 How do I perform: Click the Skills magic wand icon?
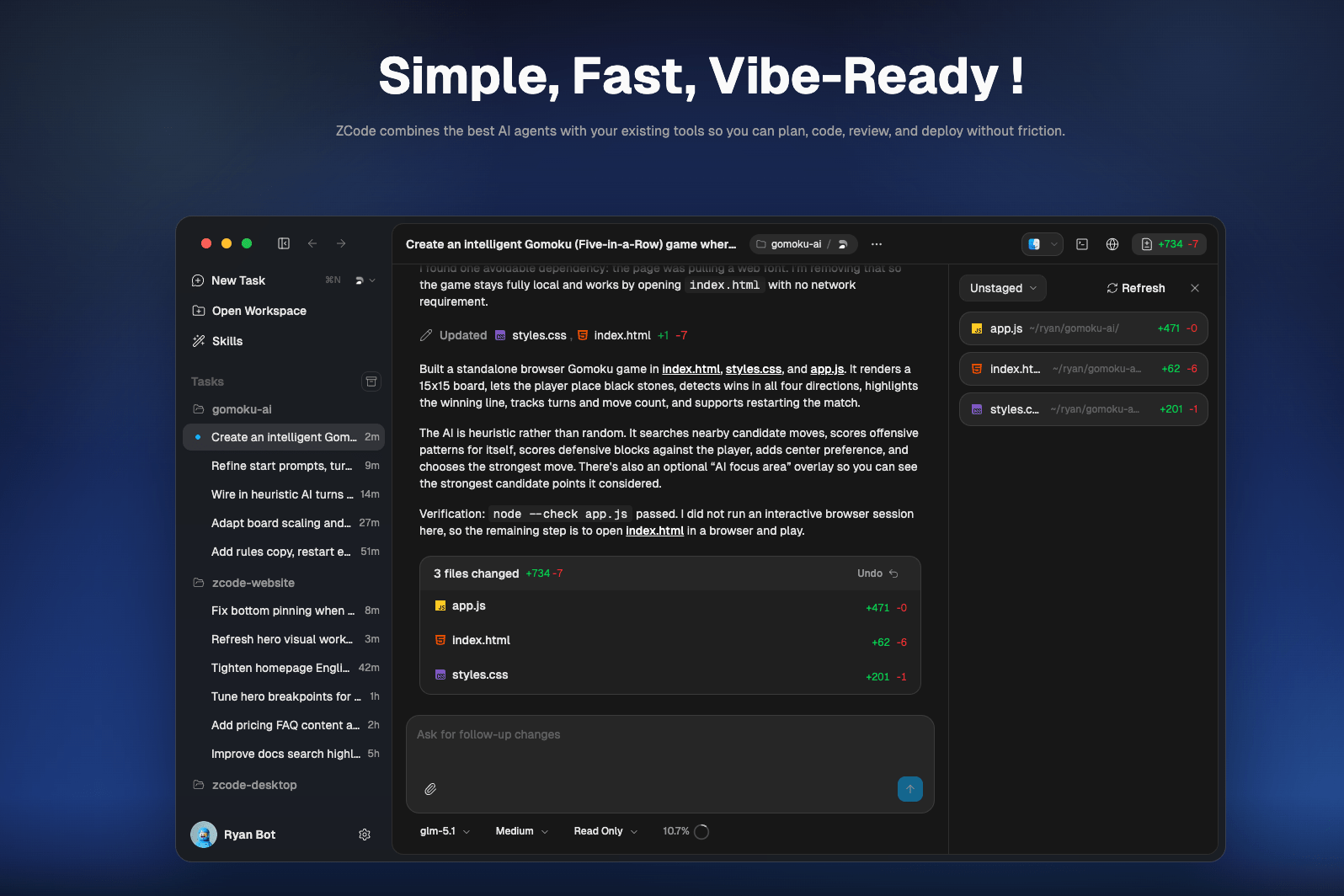click(x=199, y=341)
